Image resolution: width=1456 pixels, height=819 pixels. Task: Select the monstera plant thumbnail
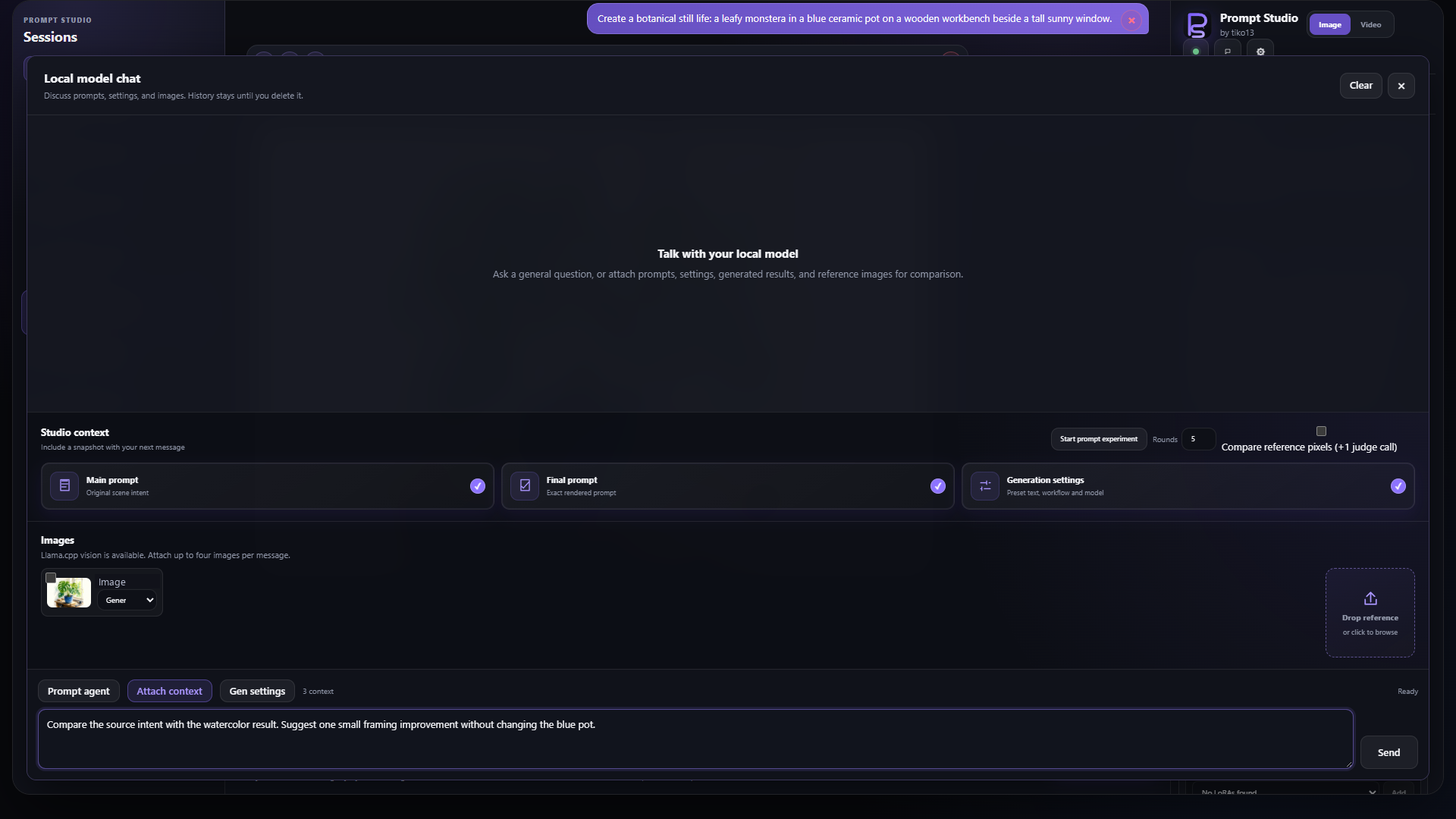point(69,593)
